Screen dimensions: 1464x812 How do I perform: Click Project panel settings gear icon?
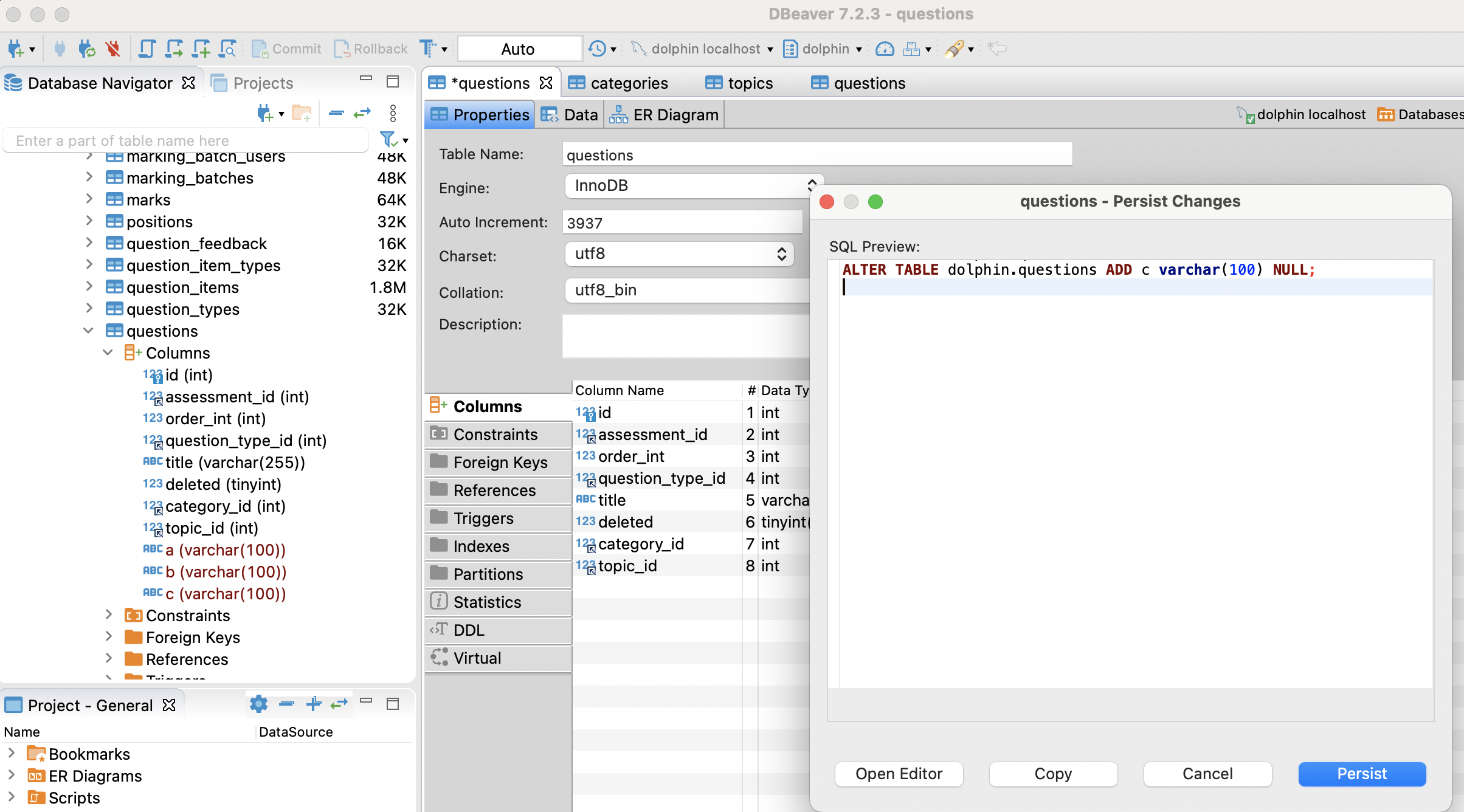[258, 704]
